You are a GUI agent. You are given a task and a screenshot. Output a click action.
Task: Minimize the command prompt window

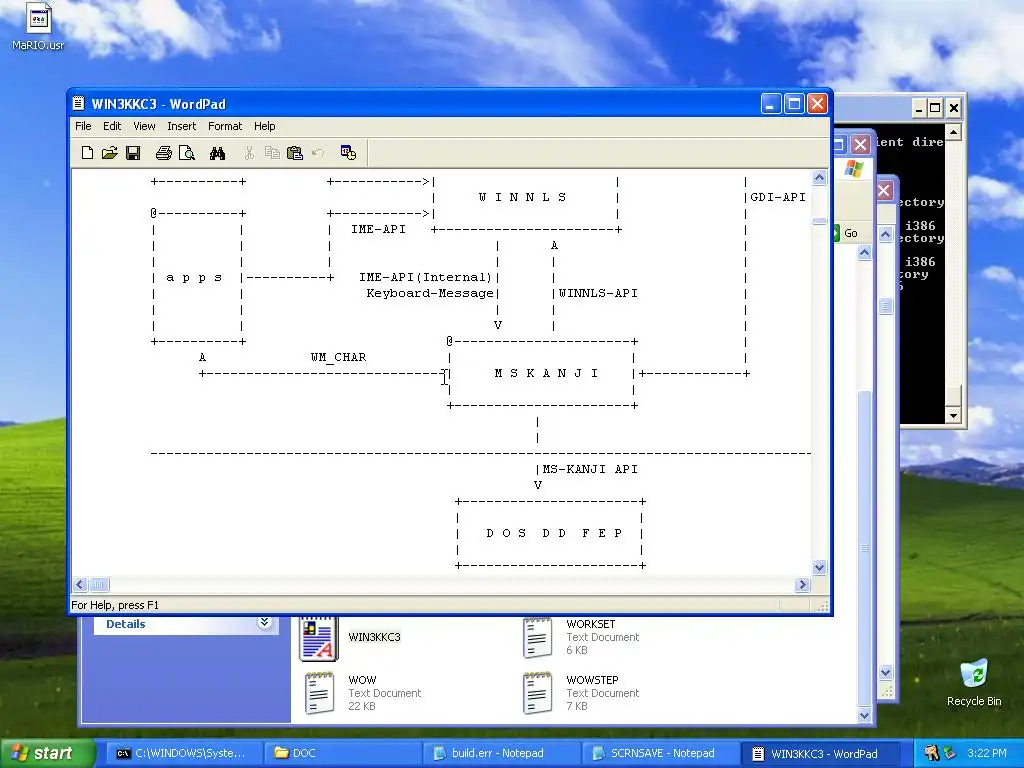(919, 108)
